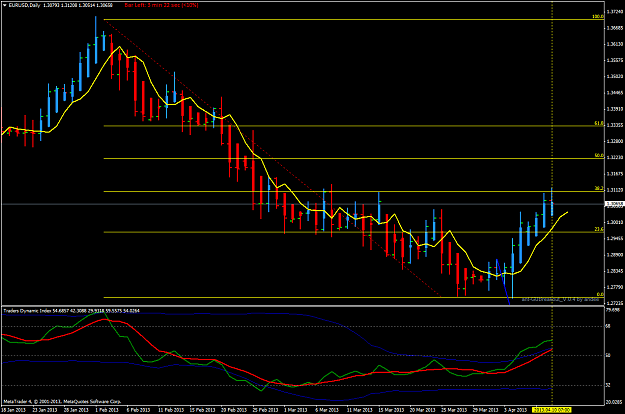Image resolution: width=625 pixels, height=414 pixels.
Task: Click the 1.36130 price axis label
Action: tap(614, 44)
